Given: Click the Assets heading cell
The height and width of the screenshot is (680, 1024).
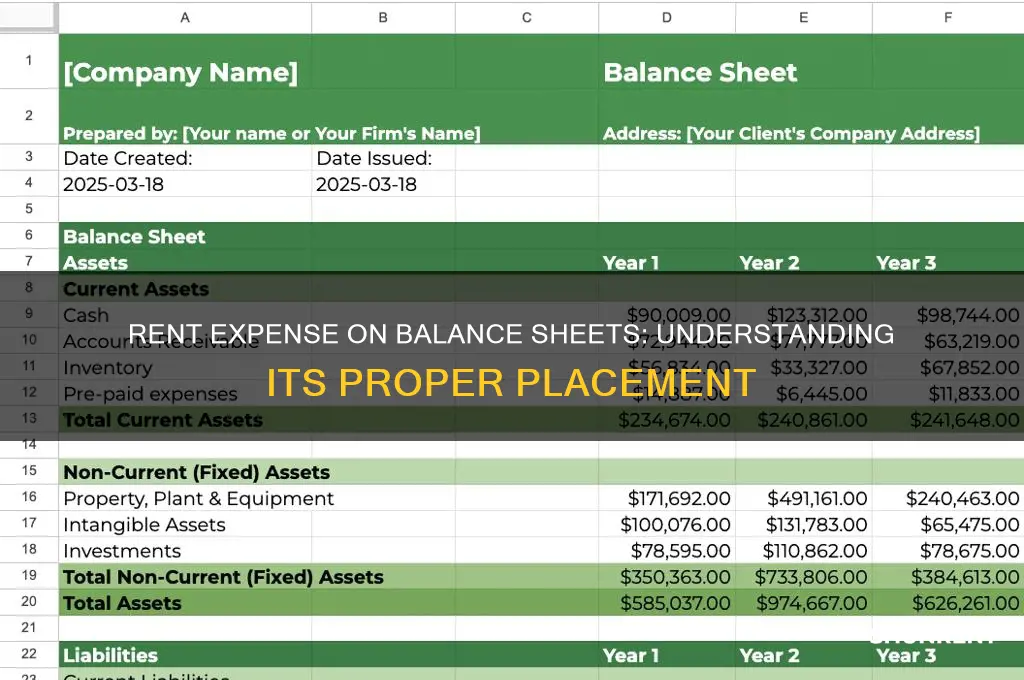Looking at the screenshot, I should tap(95, 263).
